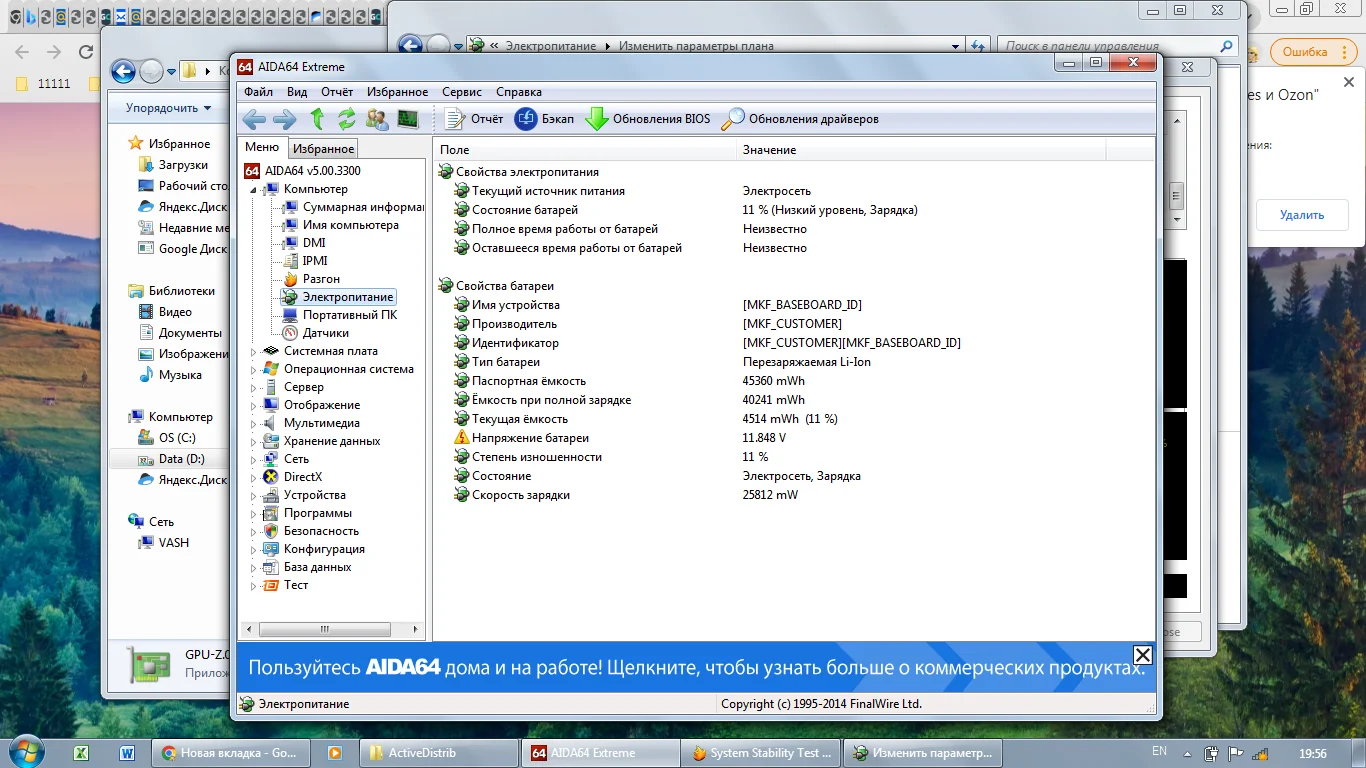This screenshot has width=1366, height=768.
Task: Collapse the Компьютер tree node
Action: point(253,189)
